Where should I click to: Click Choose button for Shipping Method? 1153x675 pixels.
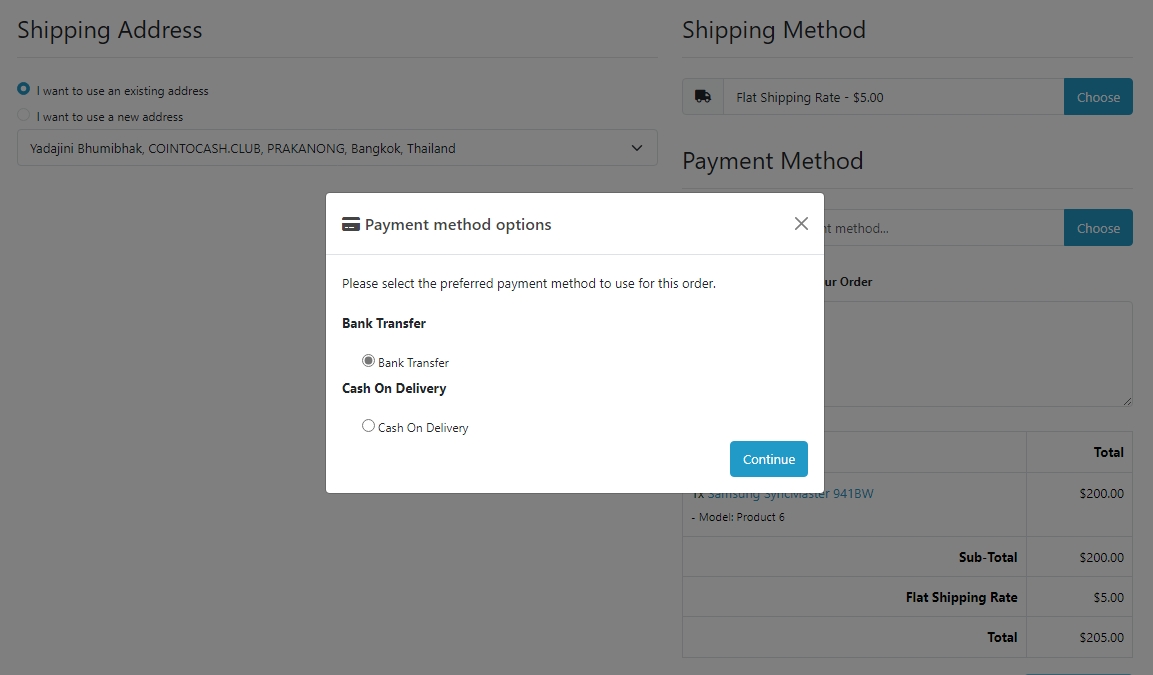[1098, 97]
